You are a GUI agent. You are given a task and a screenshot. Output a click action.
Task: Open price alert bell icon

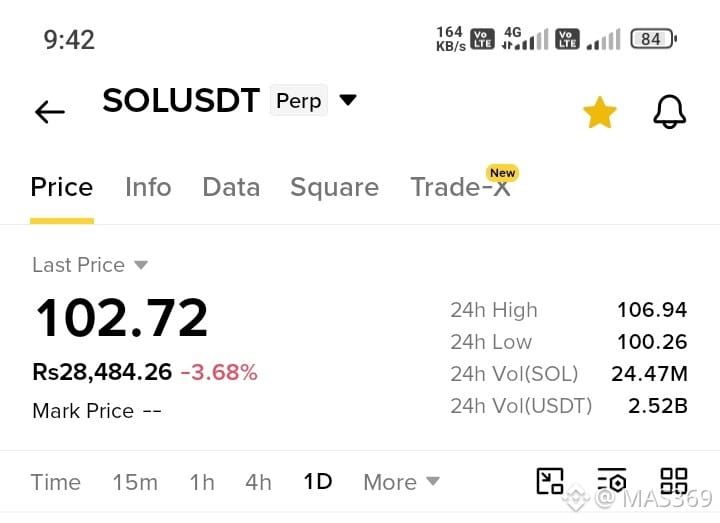click(x=669, y=112)
